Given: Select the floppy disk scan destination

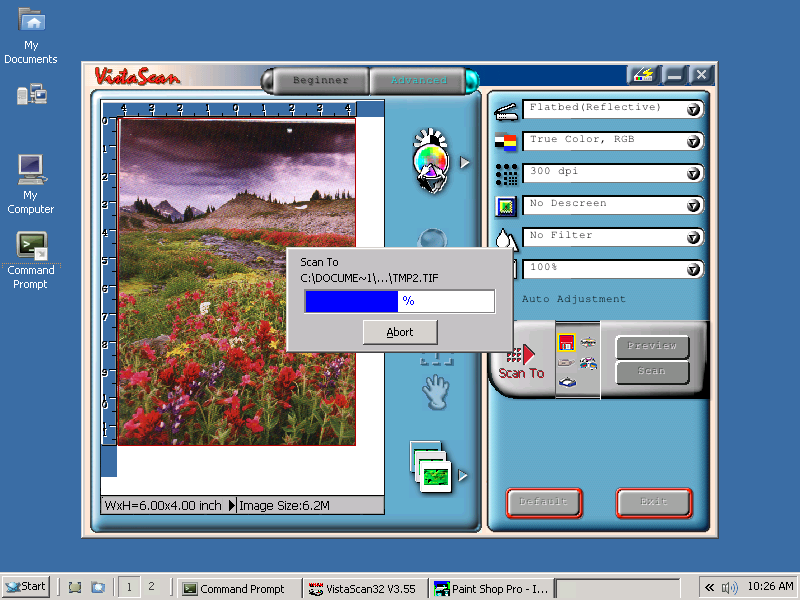Looking at the screenshot, I should coord(566,344).
